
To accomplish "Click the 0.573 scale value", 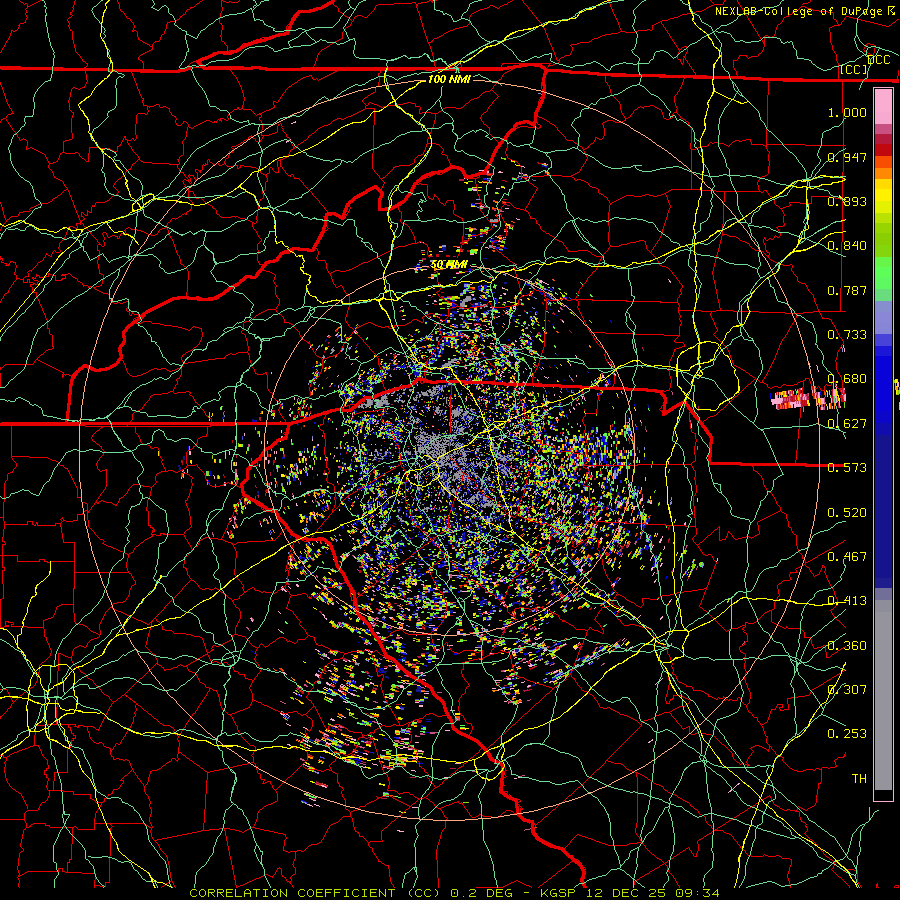I will click(847, 468).
